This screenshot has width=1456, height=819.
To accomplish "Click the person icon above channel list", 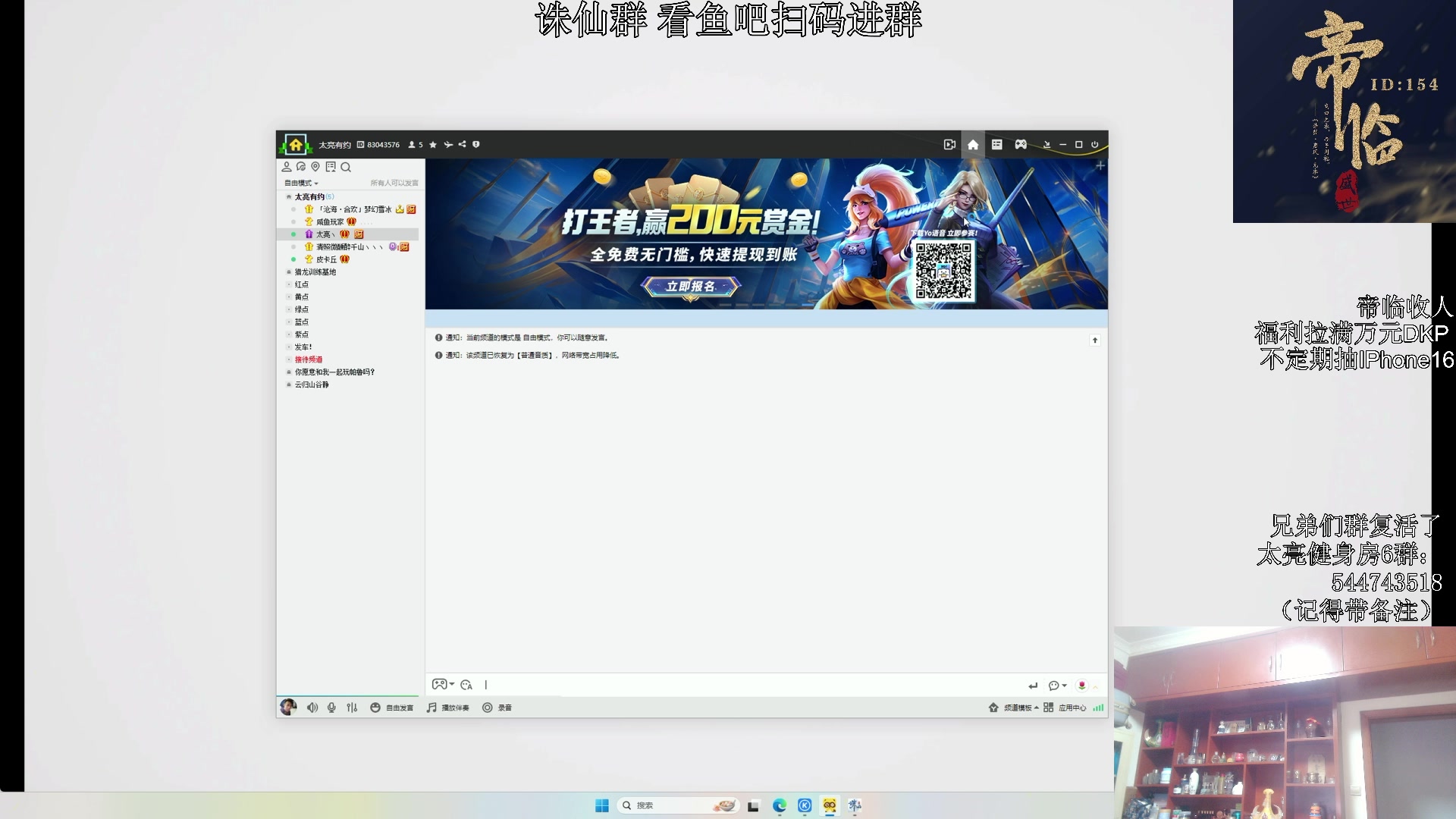I will tap(287, 167).
